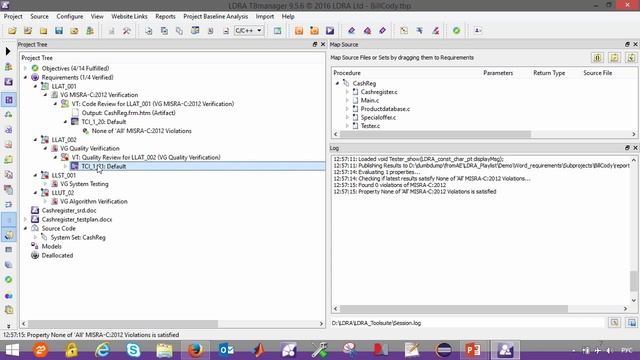Click third yellow Map Source action button
The width and height of the screenshot is (640, 360).
click(x=631, y=58)
